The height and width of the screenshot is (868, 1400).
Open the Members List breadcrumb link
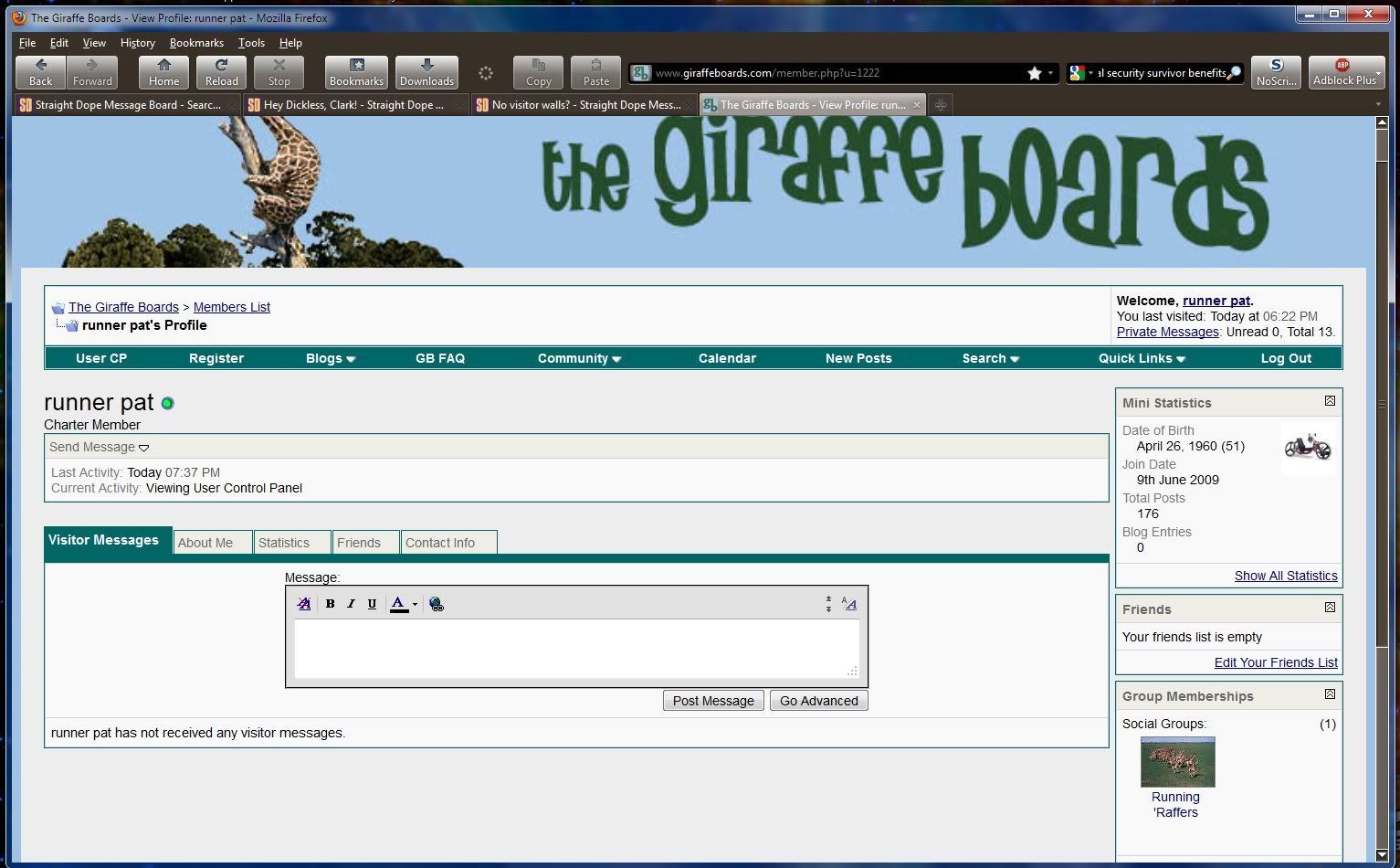point(232,307)
